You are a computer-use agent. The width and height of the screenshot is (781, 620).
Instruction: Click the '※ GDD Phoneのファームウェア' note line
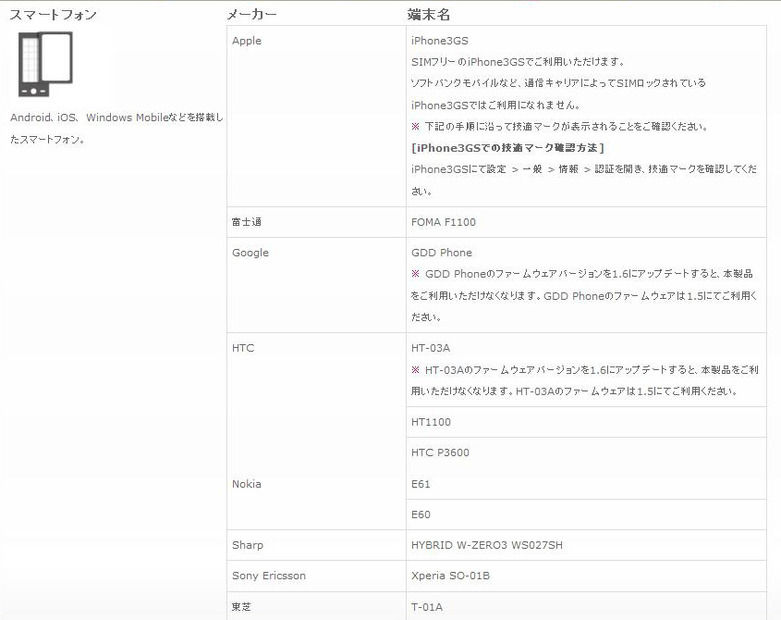click(x=584, y=295)
